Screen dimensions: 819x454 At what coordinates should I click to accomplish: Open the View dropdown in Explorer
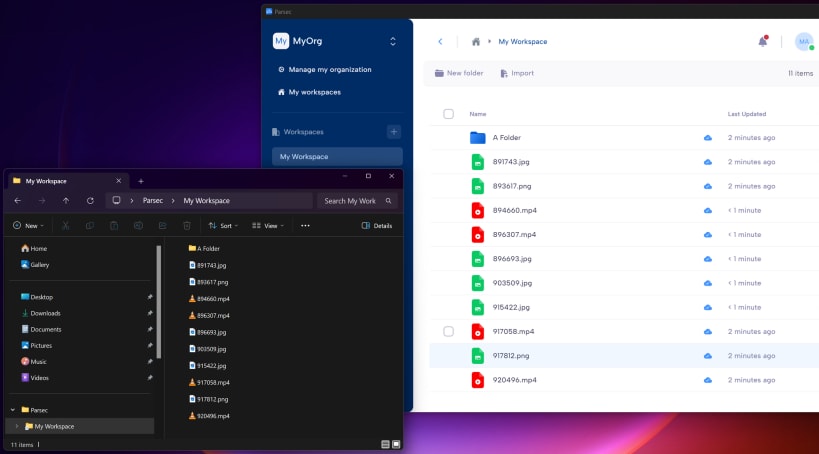tap(268, 226)
